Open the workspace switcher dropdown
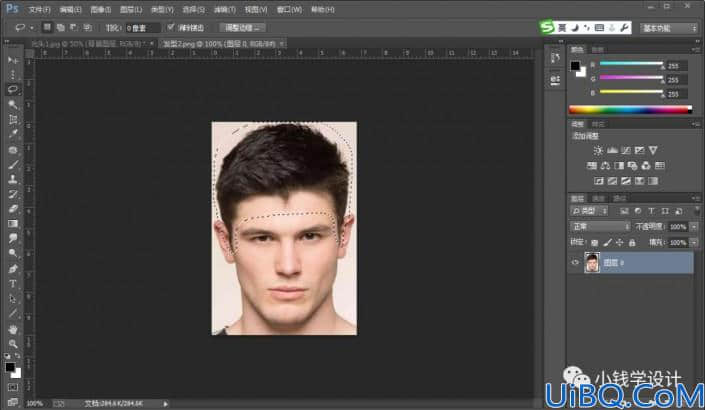This screenshot has height=410, width=705. tap(668, 28)
